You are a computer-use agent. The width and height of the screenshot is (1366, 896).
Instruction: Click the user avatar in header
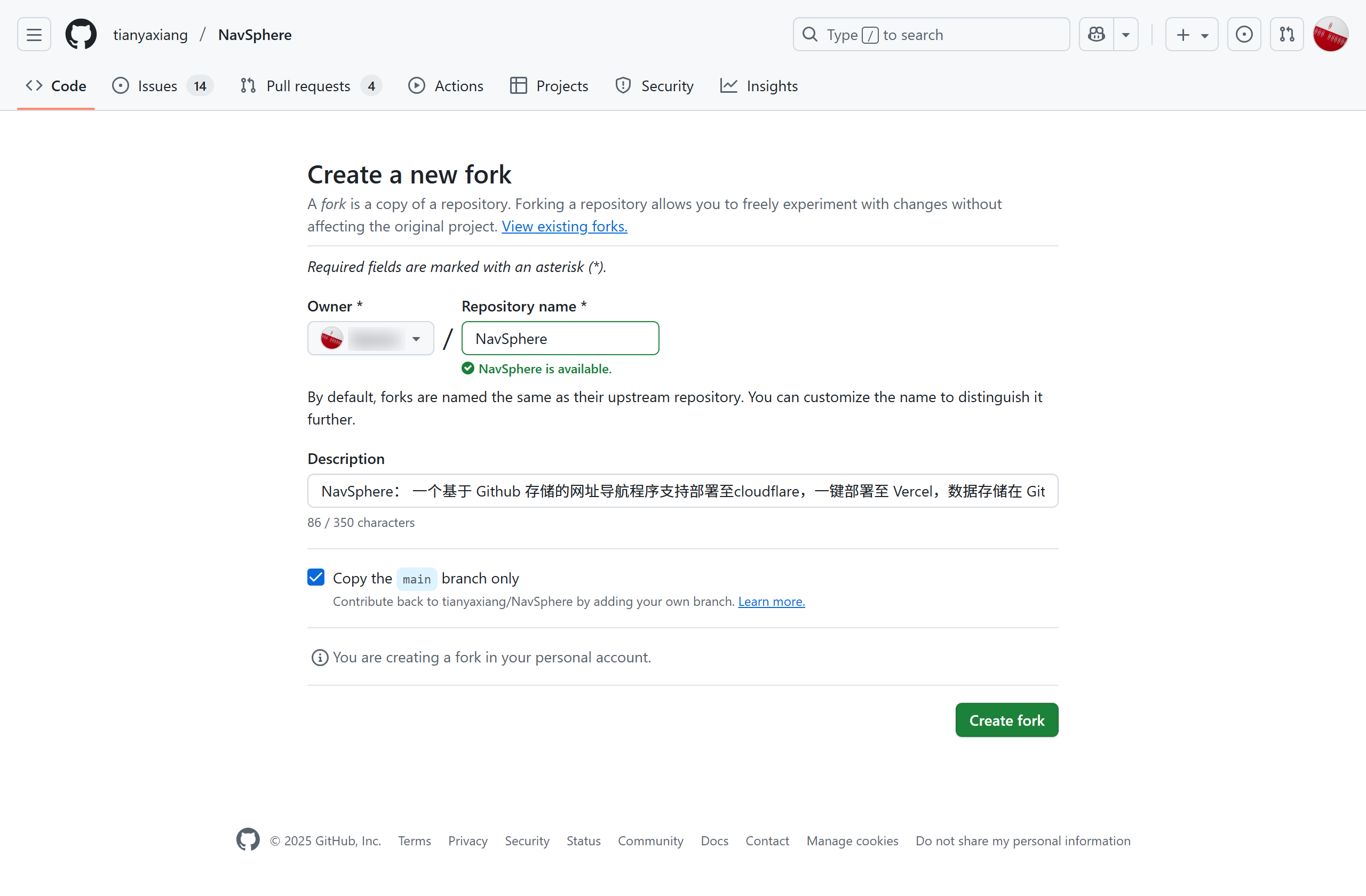pos(1330,35)
